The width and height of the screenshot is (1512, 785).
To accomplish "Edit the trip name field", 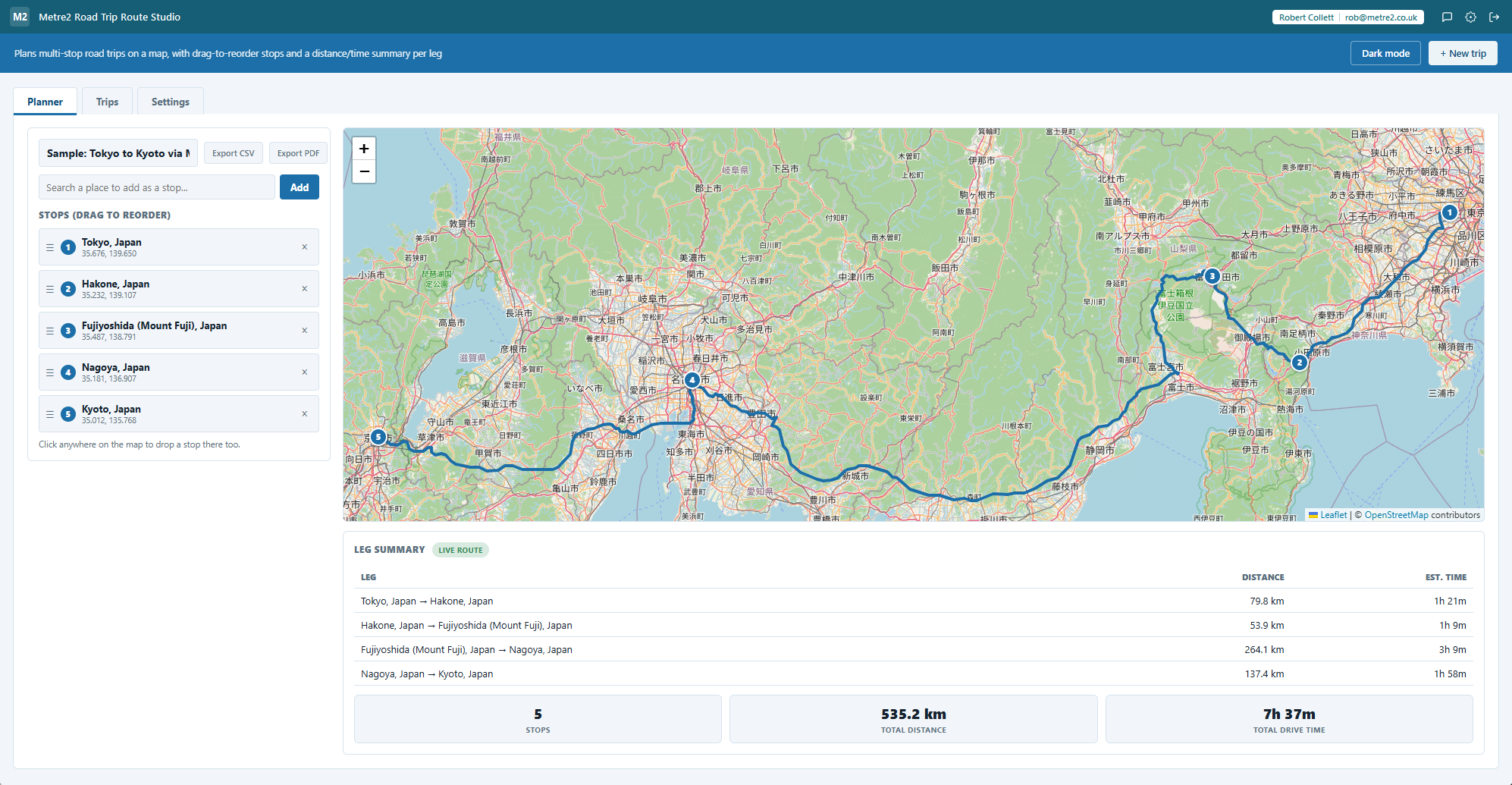I will (x=118, y=153).
